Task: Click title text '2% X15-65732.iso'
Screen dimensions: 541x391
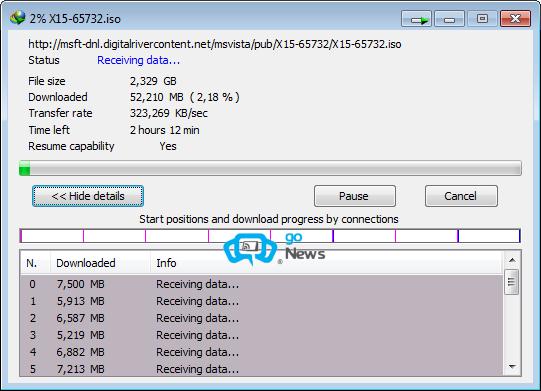Action: (75, 19)
